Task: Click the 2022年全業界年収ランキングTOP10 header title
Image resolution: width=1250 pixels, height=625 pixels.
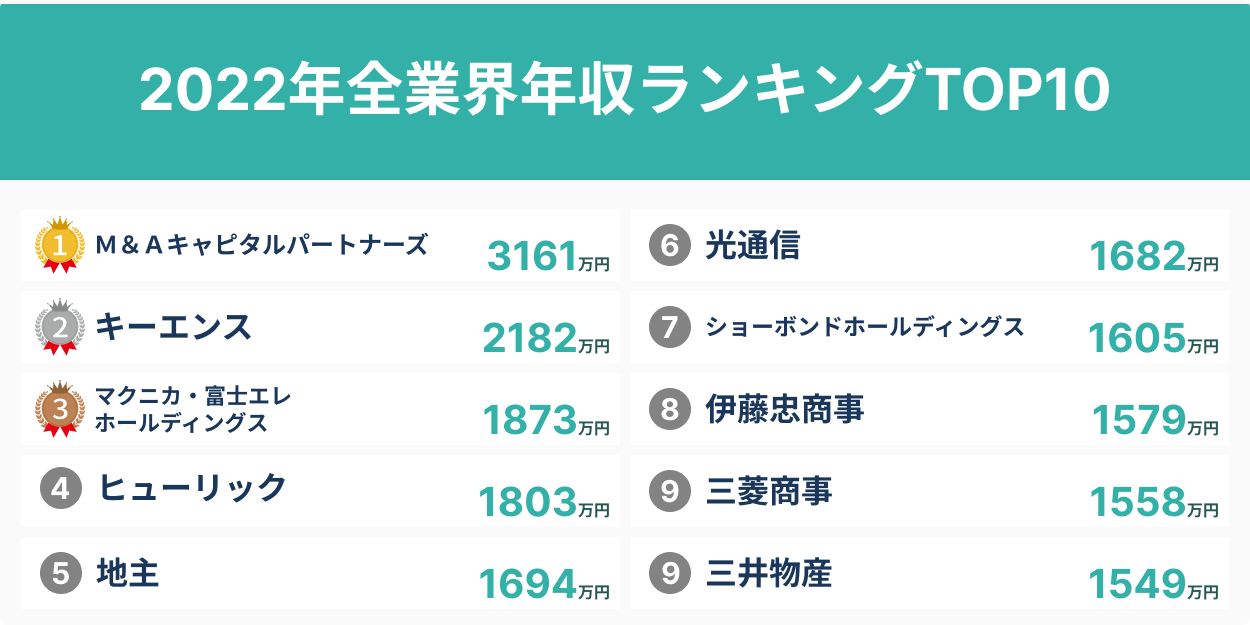Action: tap(625, 91)
